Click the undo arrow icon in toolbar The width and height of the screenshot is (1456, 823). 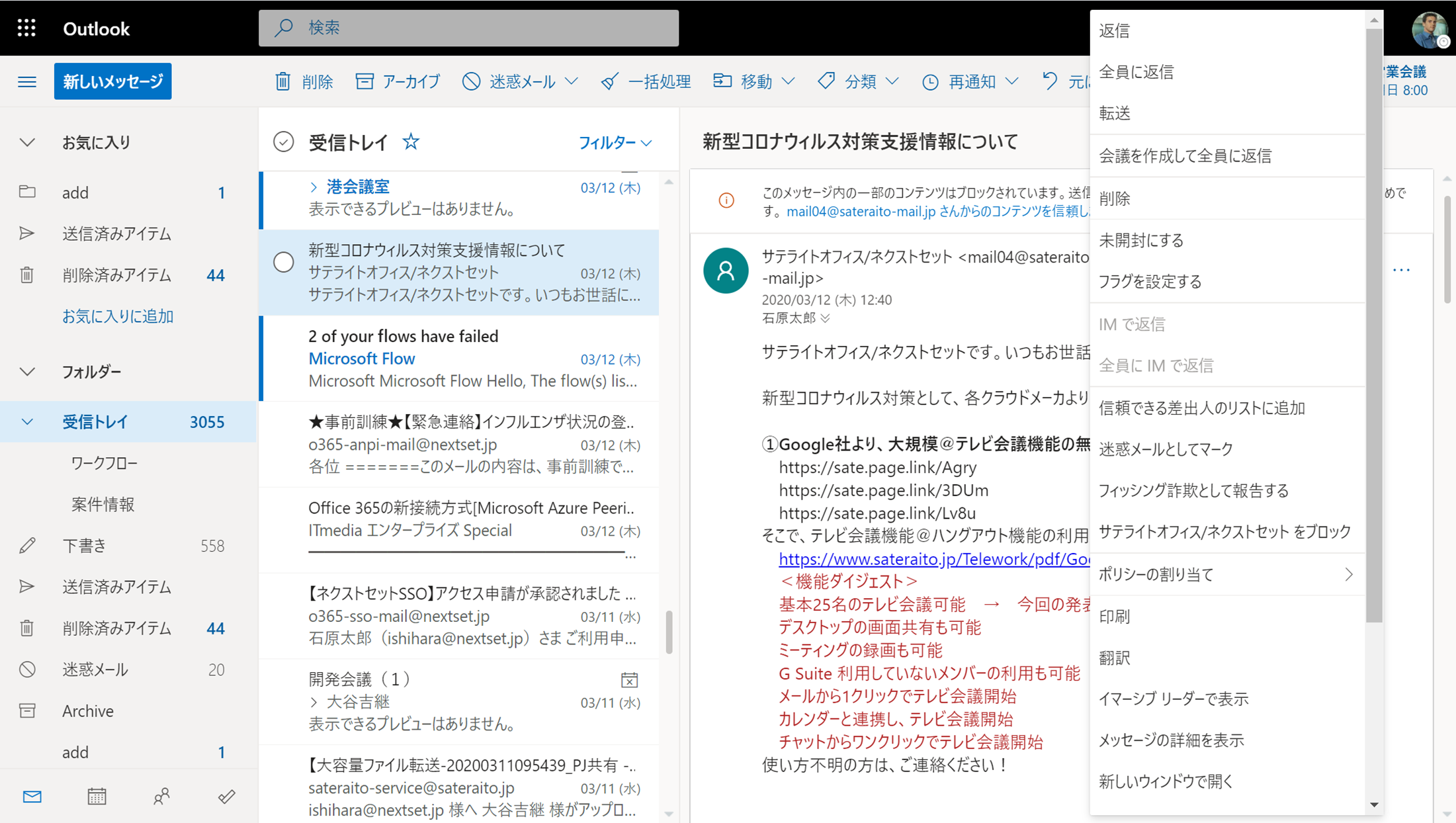click(x=1050, y=81)
